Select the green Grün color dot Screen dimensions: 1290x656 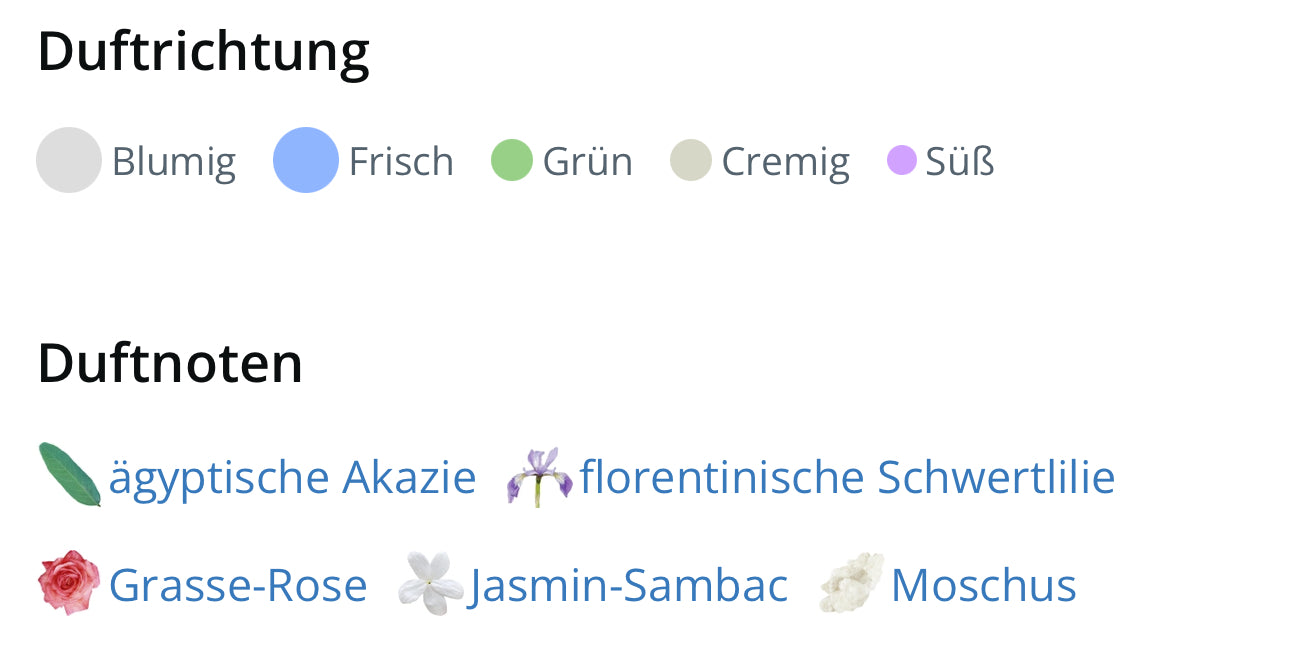[511, 160]
